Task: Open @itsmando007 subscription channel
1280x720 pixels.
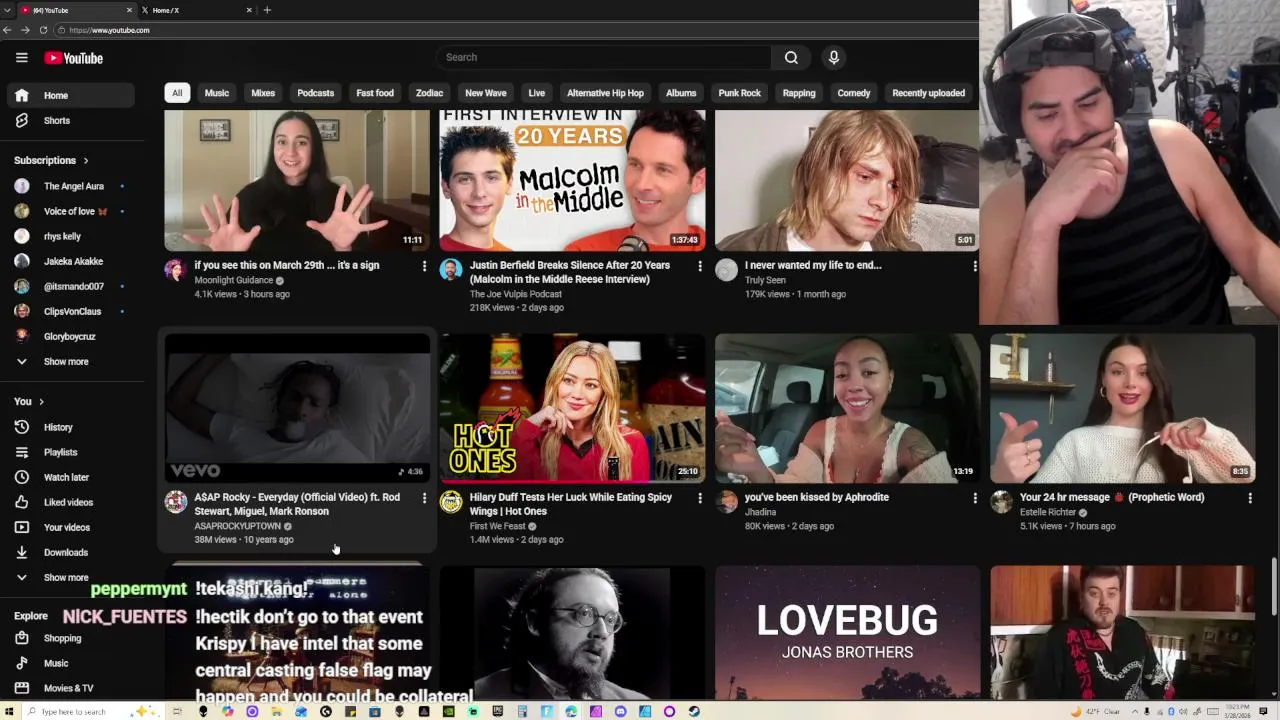Action: pyautogui.click(x=70, y=286)
